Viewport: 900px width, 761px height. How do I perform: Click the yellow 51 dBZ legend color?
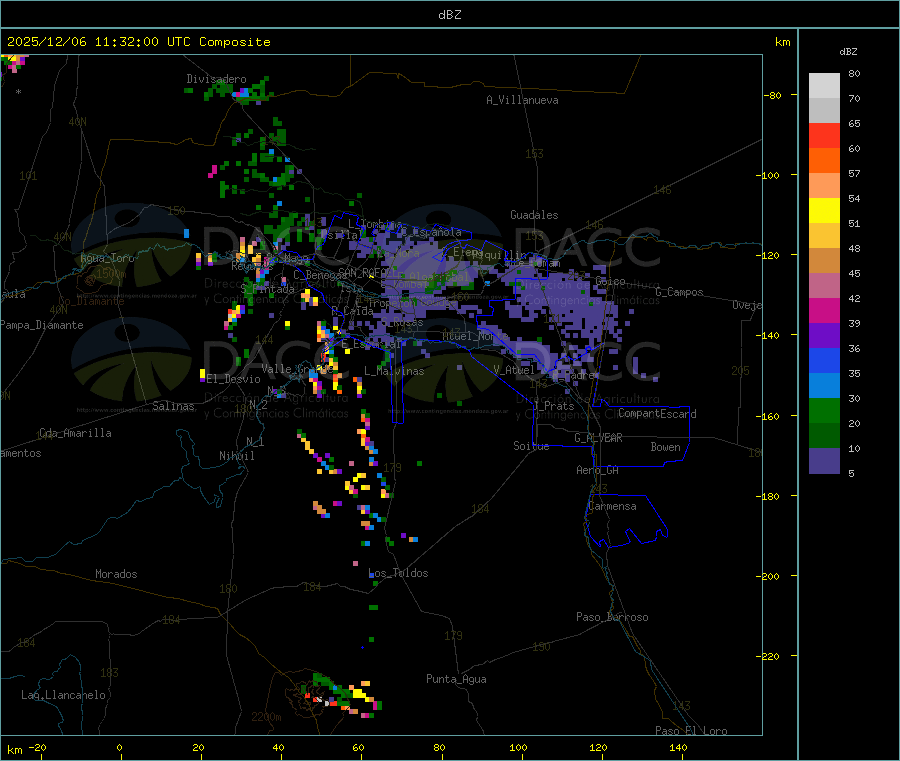(x=824, y=211)
